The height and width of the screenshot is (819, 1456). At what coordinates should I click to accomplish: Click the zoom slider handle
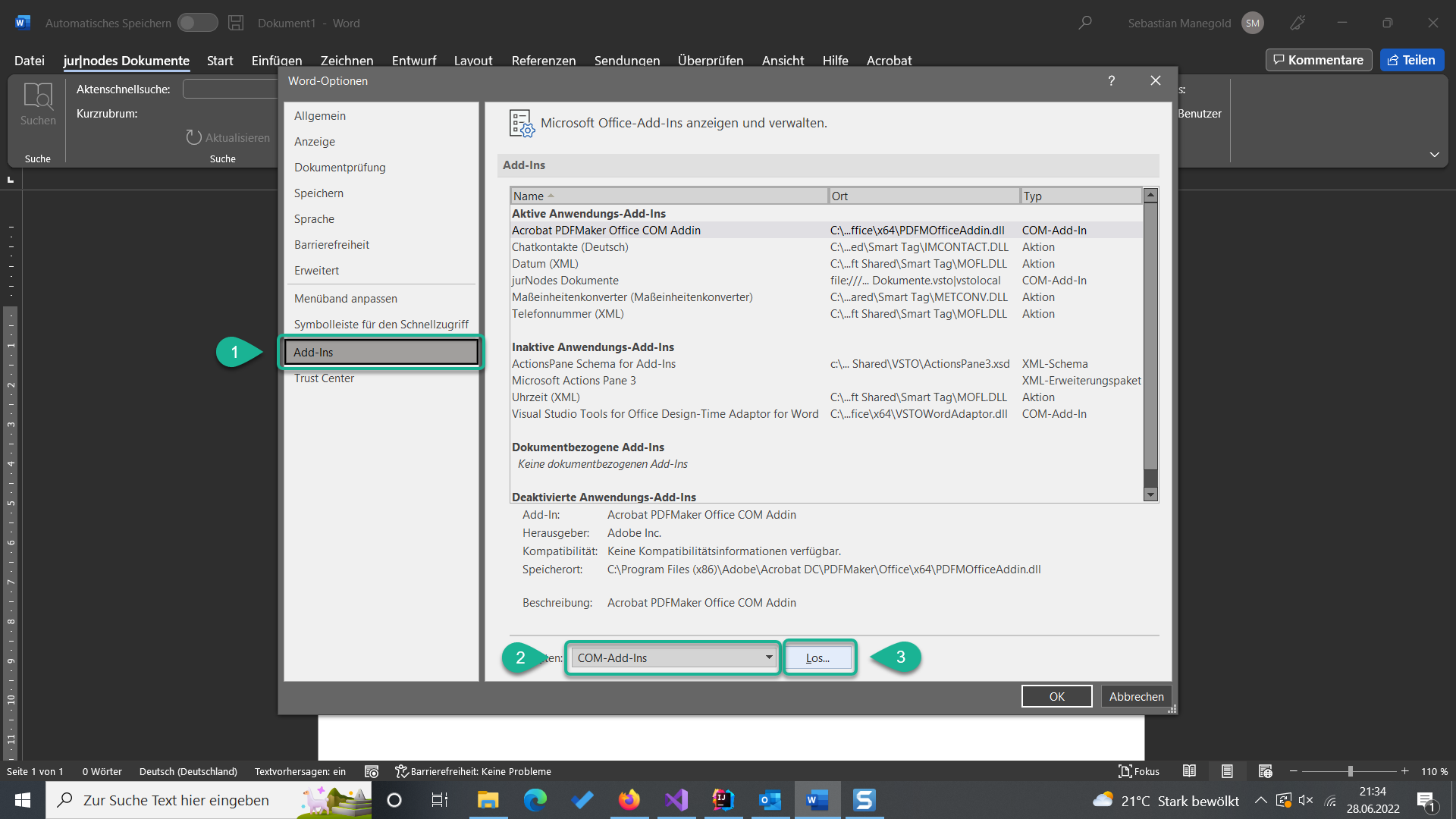[x=1350, y=771]
